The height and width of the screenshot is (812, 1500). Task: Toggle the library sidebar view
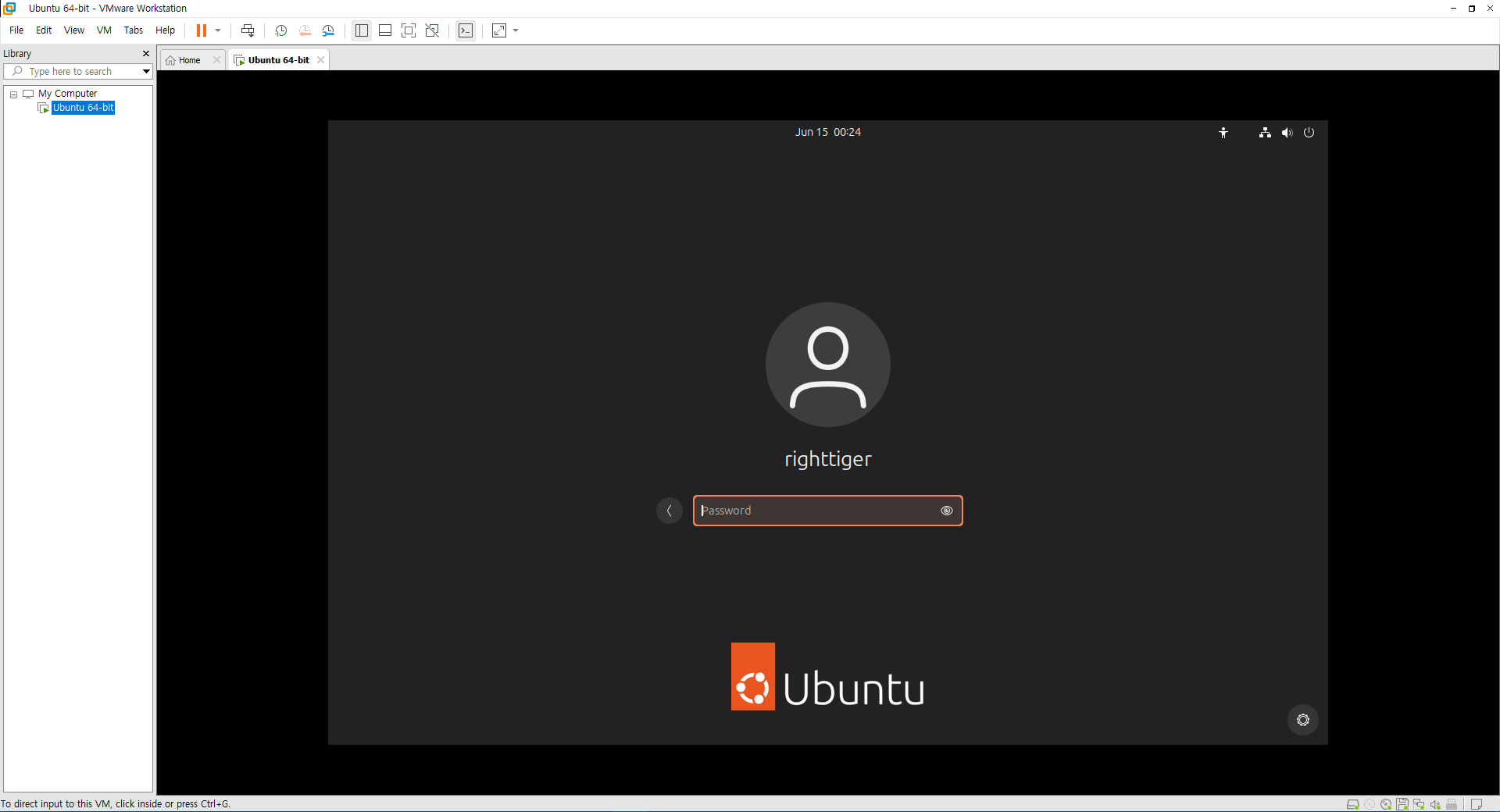(x=362, y=30)
